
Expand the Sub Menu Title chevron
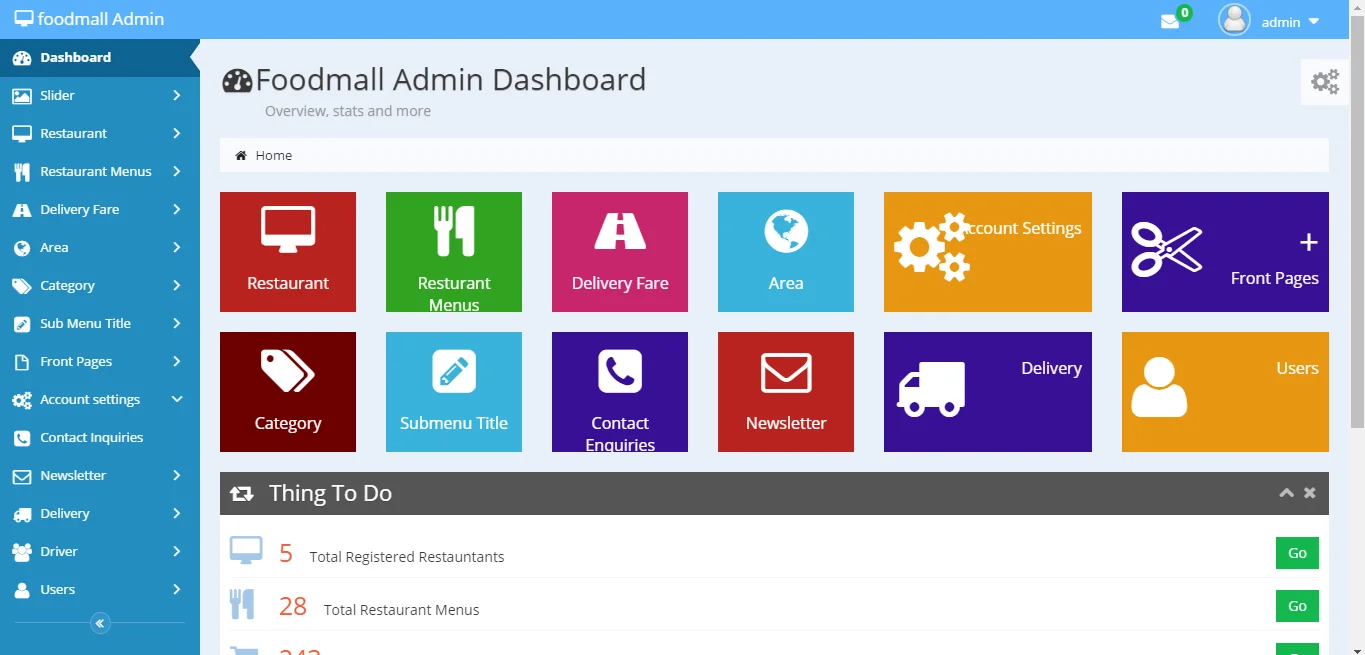tap(176, 323)
